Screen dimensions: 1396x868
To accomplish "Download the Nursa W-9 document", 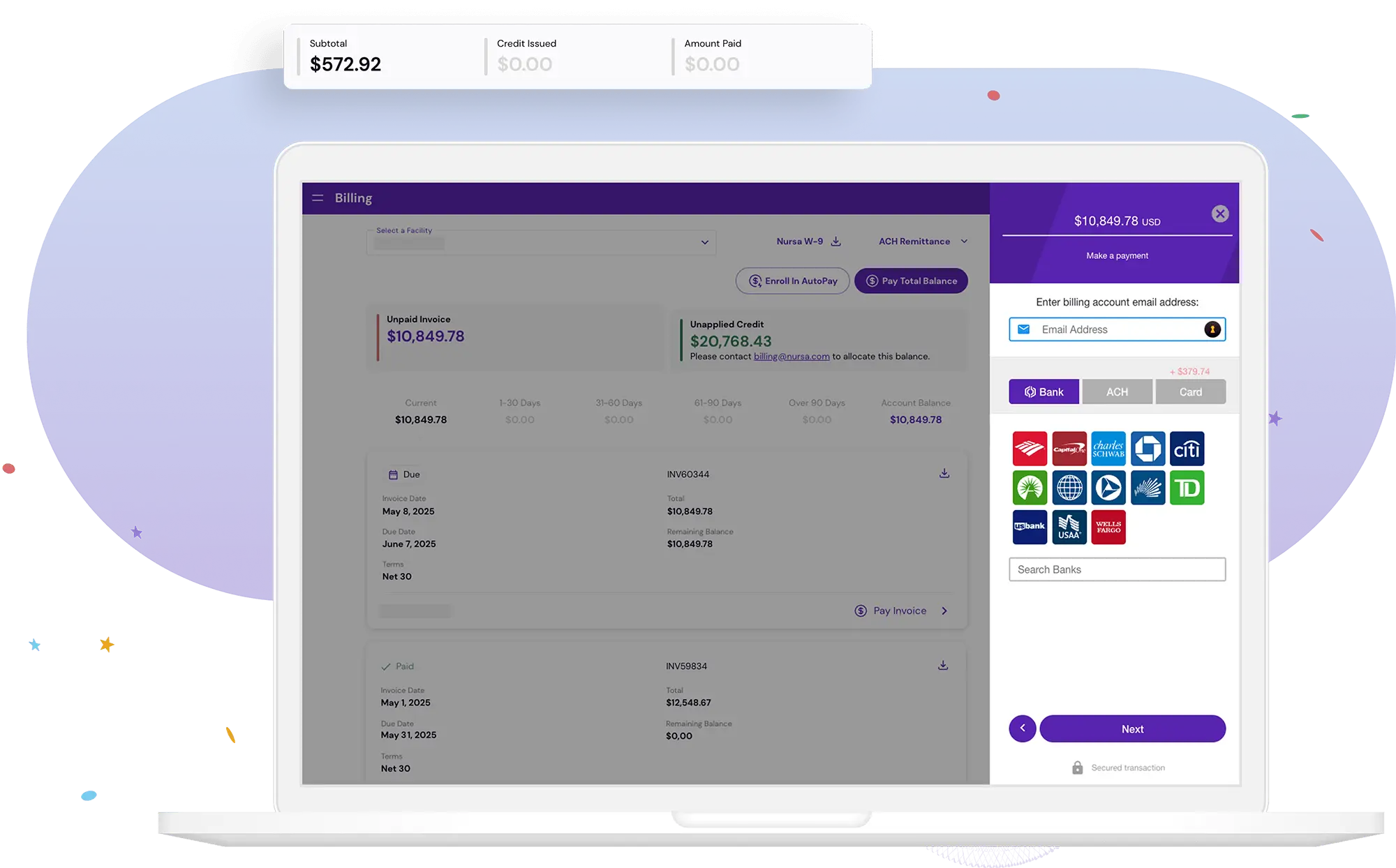I will pyautogui.click(x=836, y=241).
